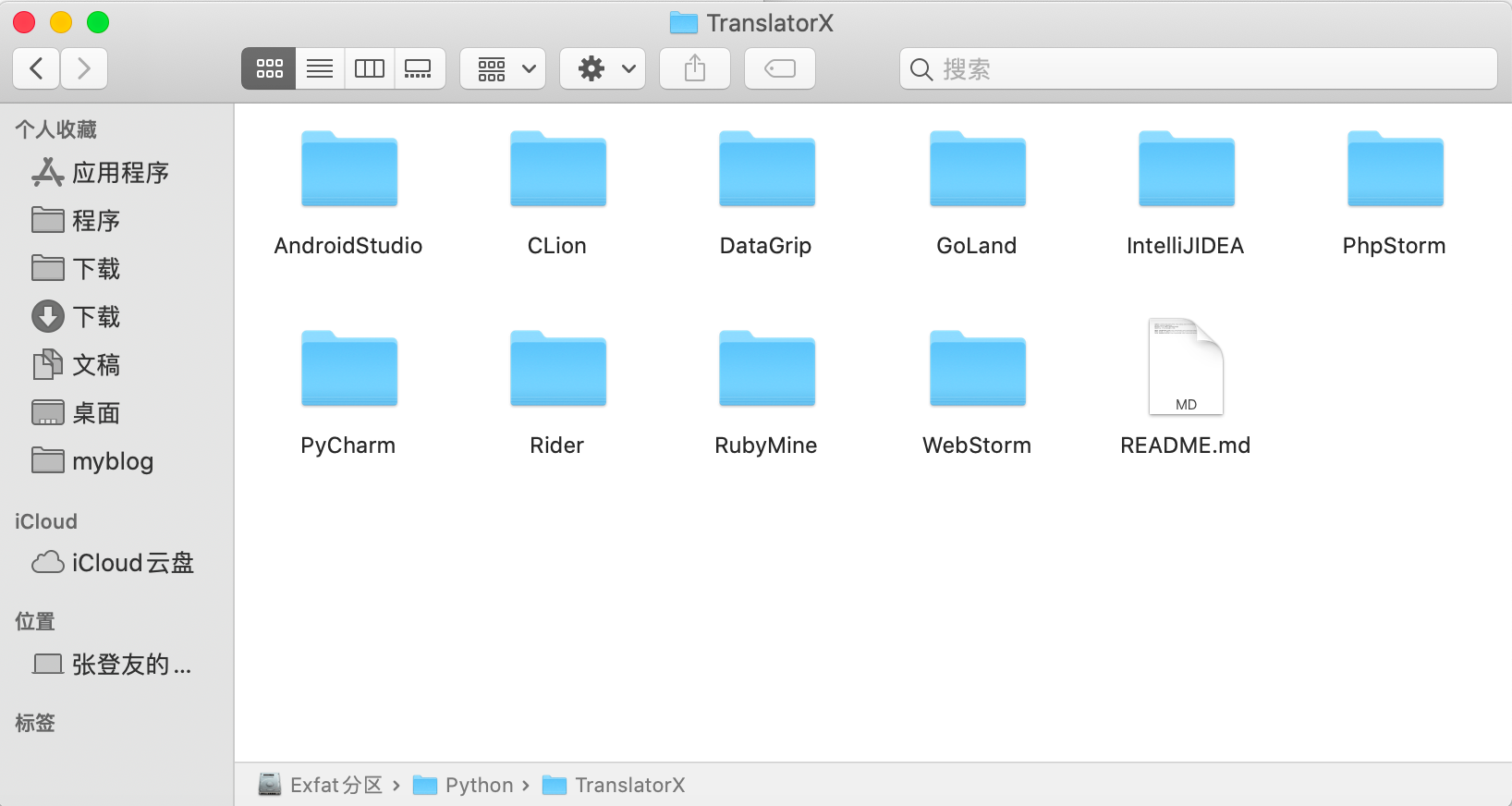Viewport: 1512px width, 806px height.
Task: Open the item grouping dropdown
Action: tap(503, 68)
